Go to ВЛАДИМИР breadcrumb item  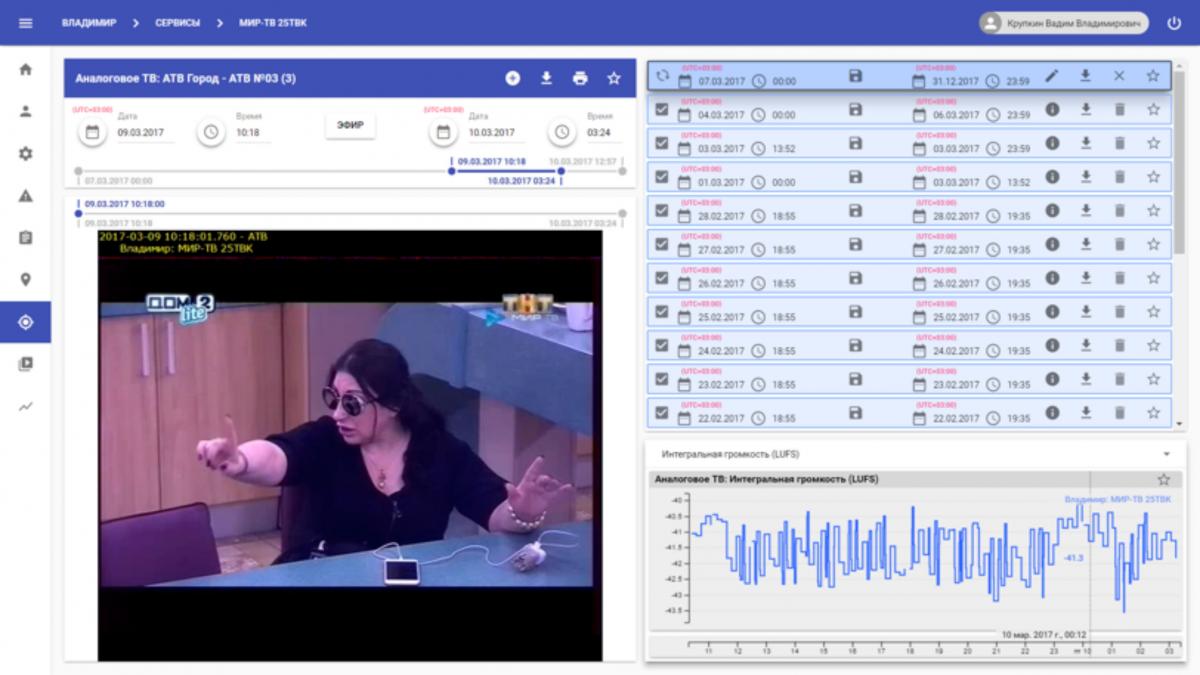pyautogui.click(x=89, y=23)
